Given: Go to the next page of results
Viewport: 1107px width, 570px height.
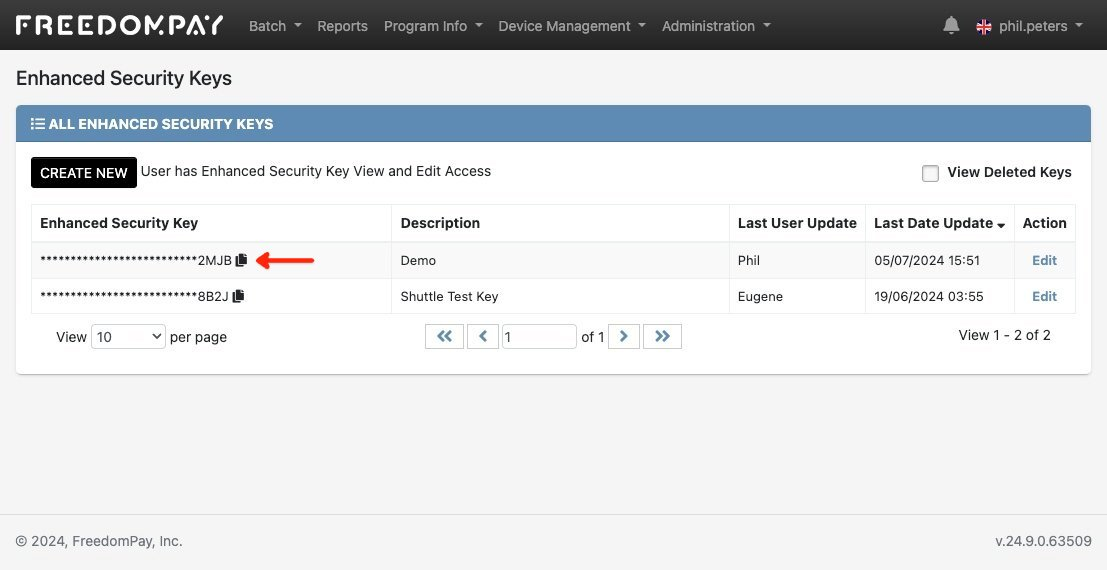Looking at the screenshot, I should click(623, 336).
